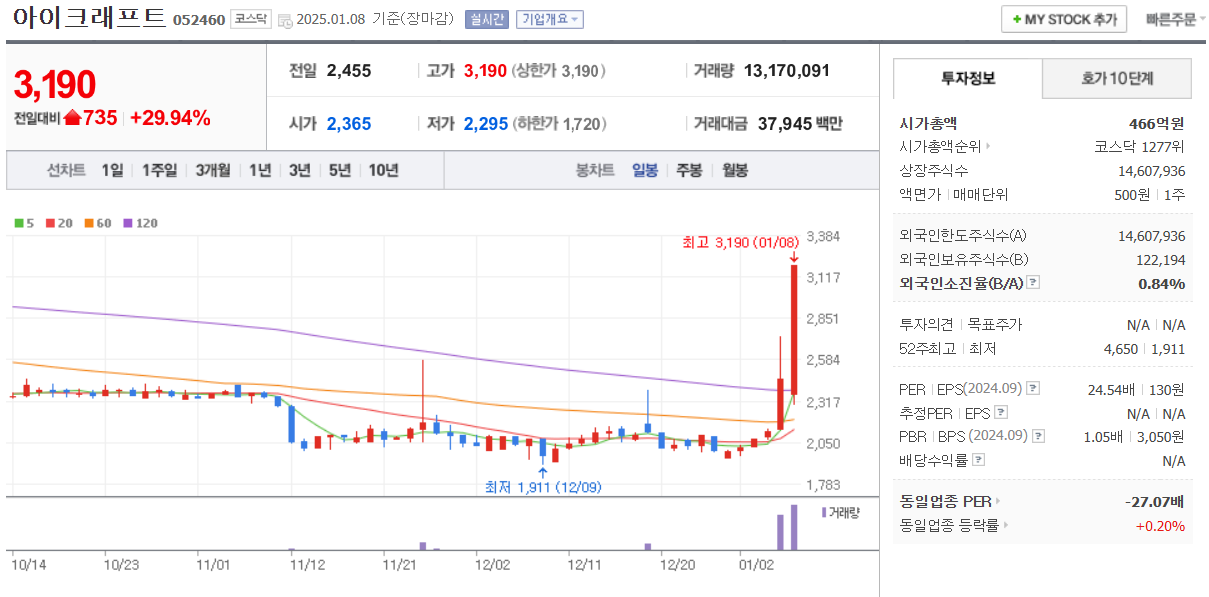Screen dimensions: 1209x597
Task: Select the 주봉 candle chart
Action: coord(689,170)
